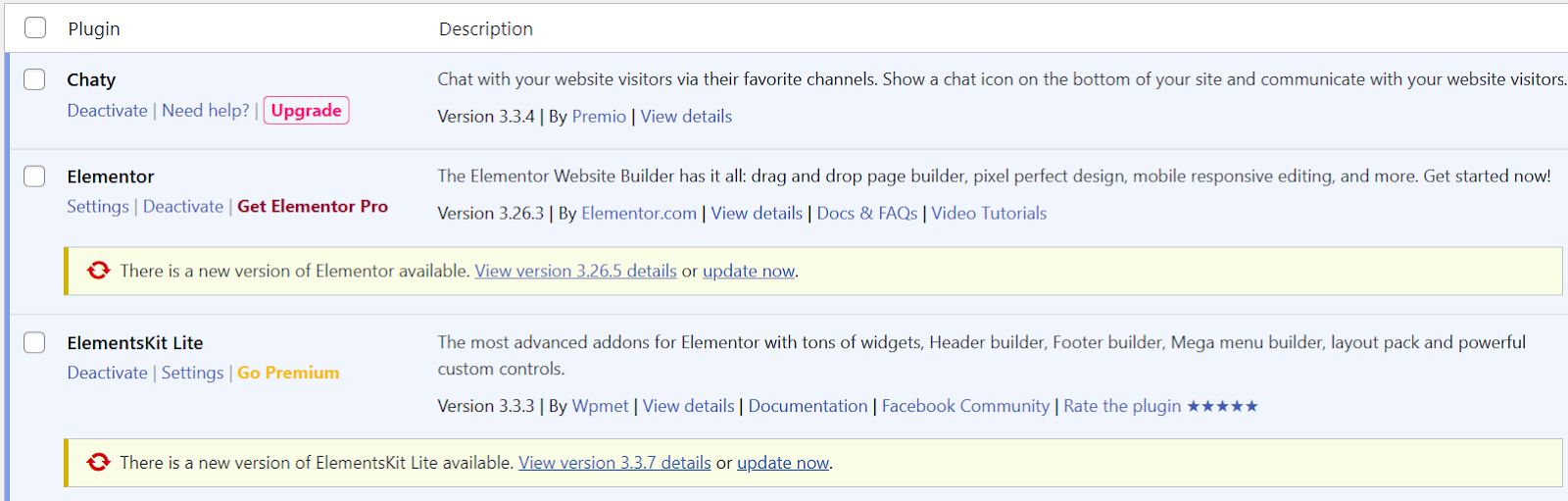Open Elementor Video Tutorials link
1568x501 pixels.
click(989, 214)
